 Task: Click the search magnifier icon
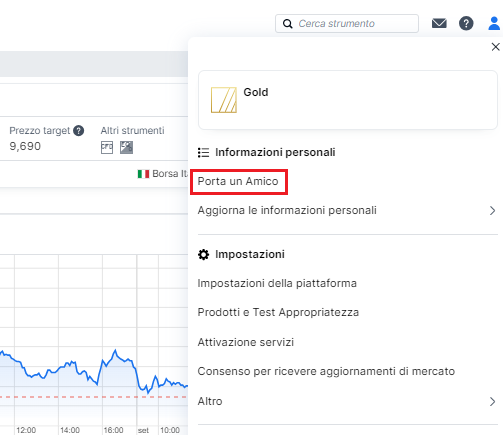click(288, 24)
